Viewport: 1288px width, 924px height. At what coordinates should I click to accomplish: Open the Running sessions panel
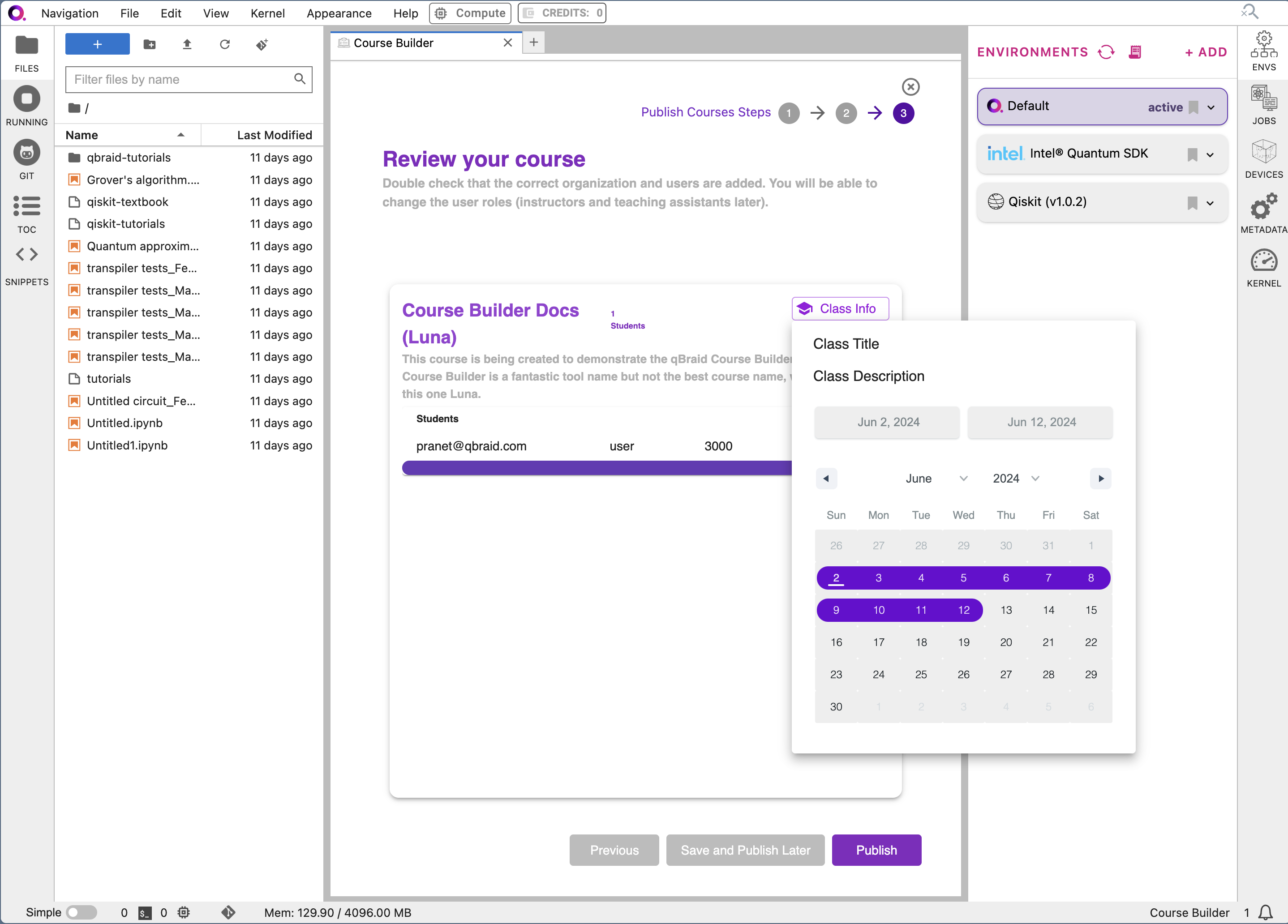[x=27, y=106]
